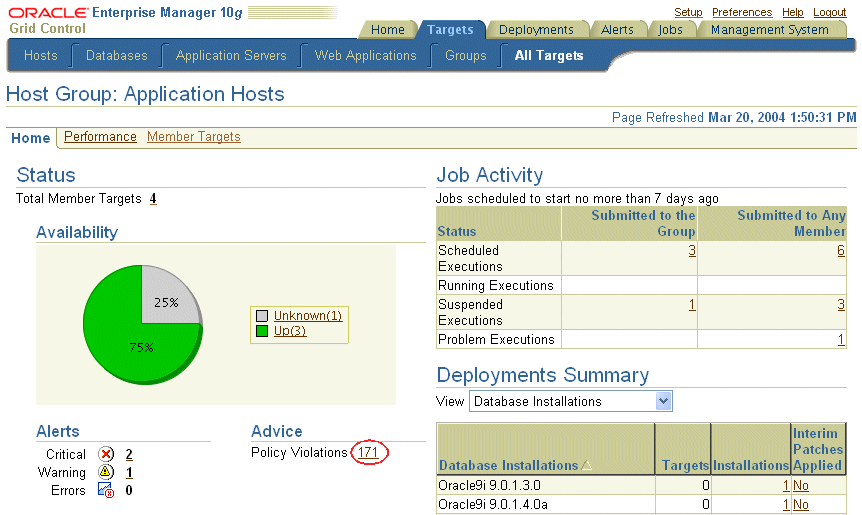
Task: Click the Help link
Action: (x=792, y=12)
